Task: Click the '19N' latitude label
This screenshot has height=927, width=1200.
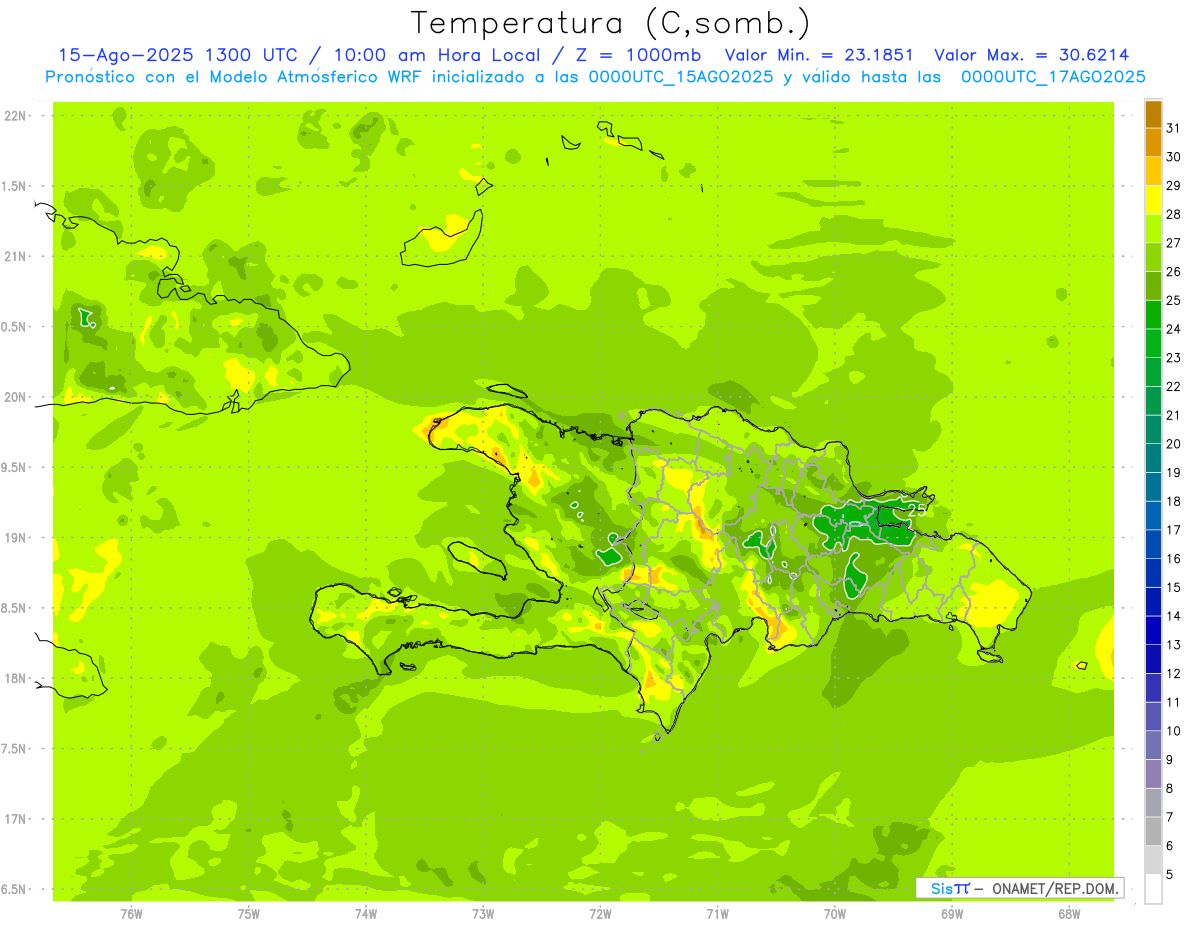Action: click(15, 538)
